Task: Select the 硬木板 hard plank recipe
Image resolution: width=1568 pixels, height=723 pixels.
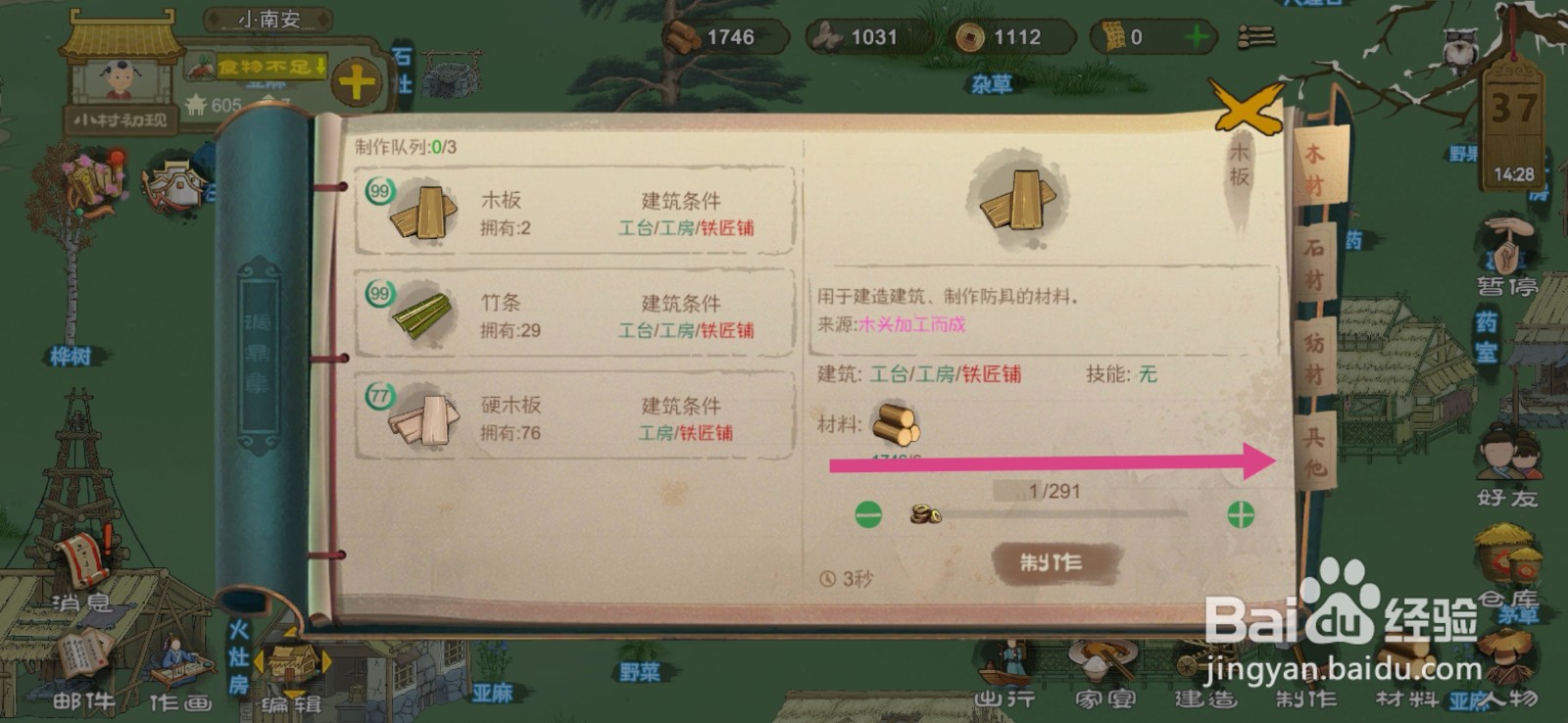Action: pos(573,417)
